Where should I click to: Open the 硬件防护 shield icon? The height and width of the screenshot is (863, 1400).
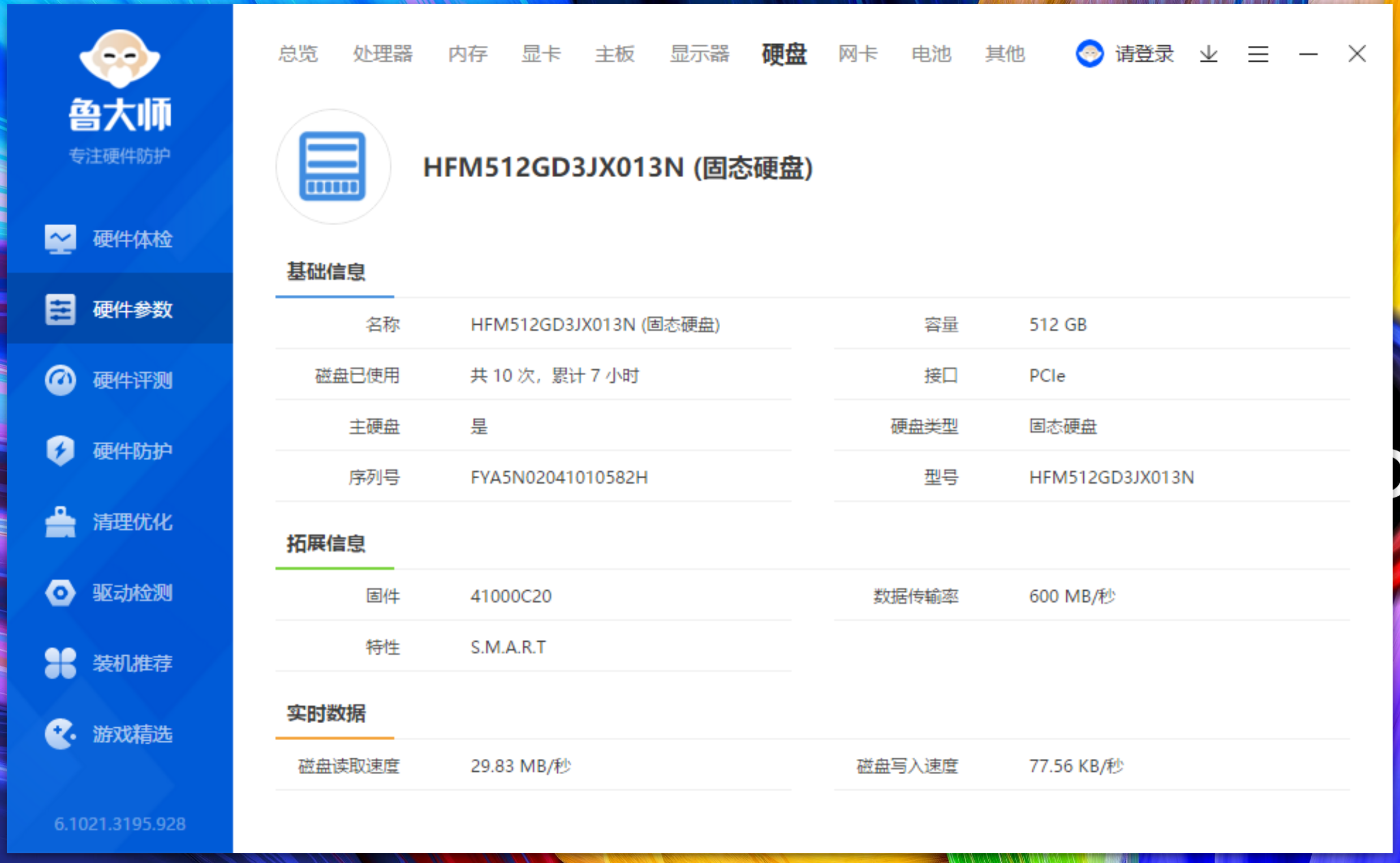pos(60,451)
